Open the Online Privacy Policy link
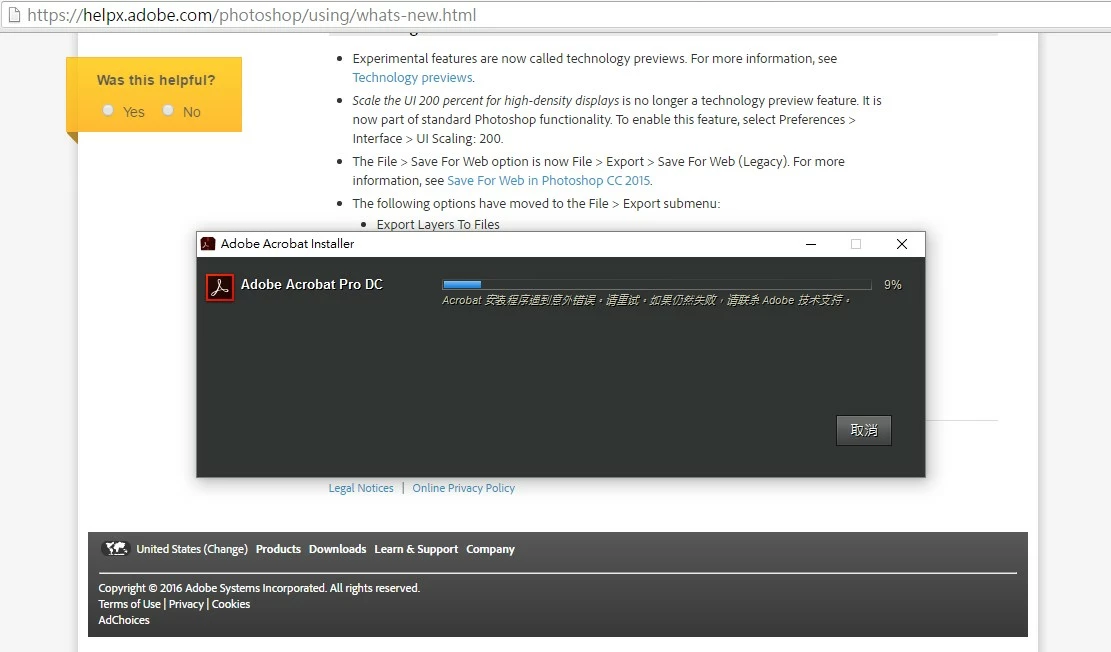1111x652 pixels. coord(463,488)
